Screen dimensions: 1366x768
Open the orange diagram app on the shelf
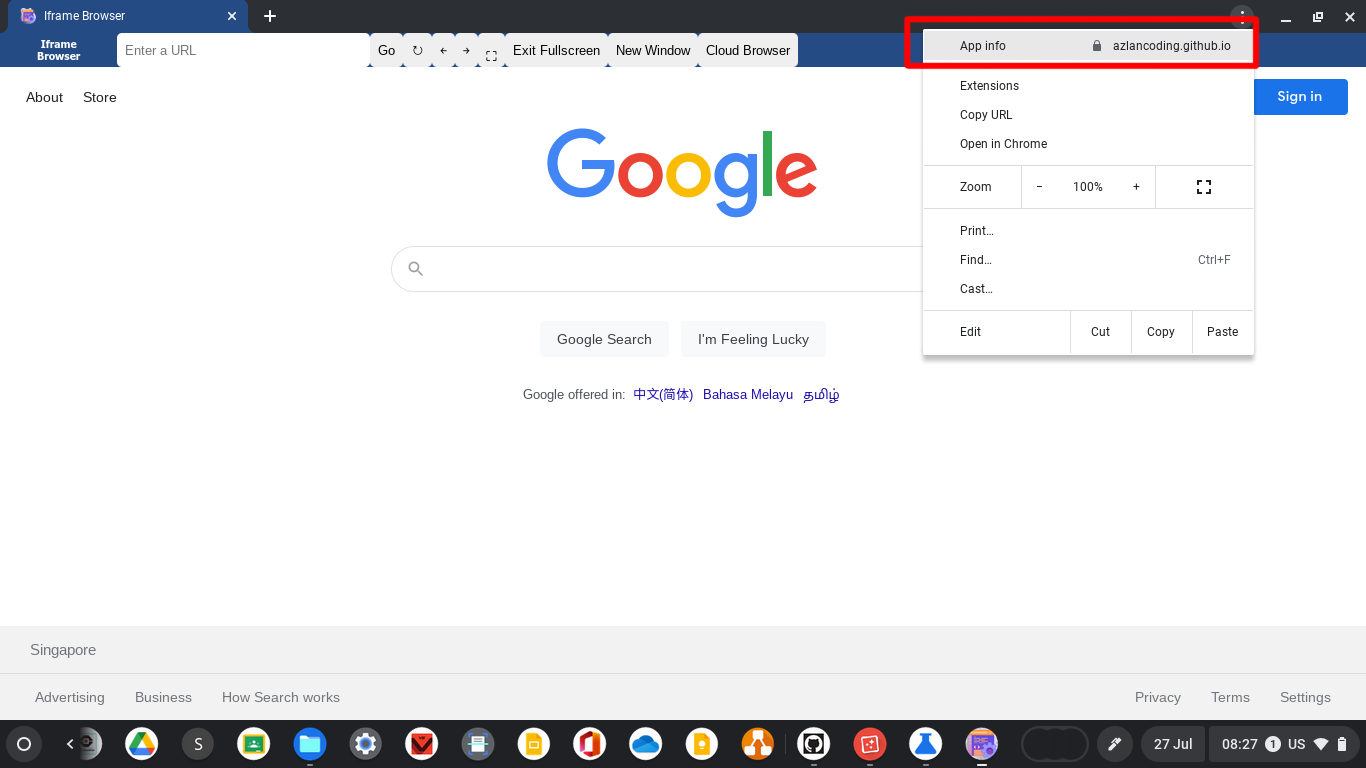[x=758, y=744]
